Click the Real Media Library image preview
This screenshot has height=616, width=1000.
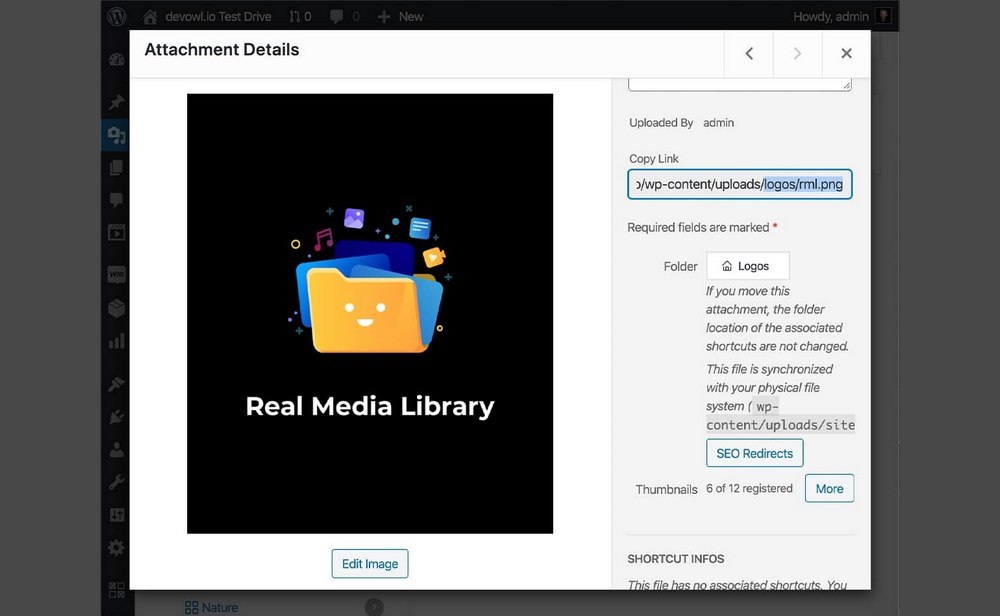tap(370, 314)
